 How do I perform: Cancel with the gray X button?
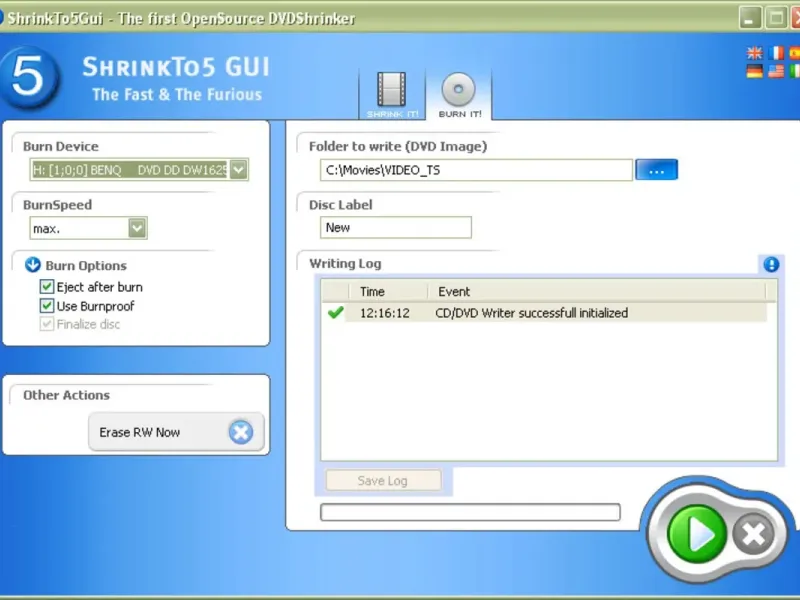coord(754,534)
